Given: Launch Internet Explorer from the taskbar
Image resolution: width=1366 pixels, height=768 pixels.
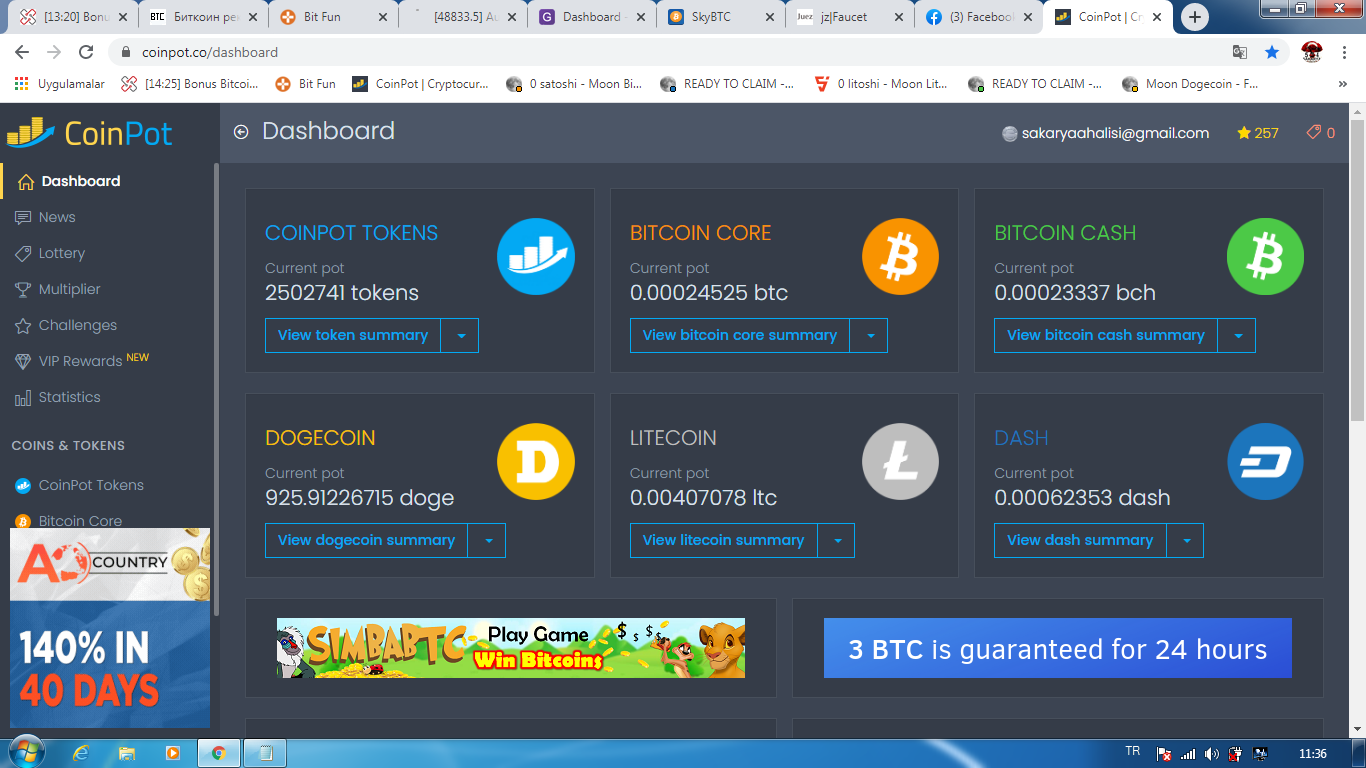Looking at the screenshot, I should click(x=81, y=753).
